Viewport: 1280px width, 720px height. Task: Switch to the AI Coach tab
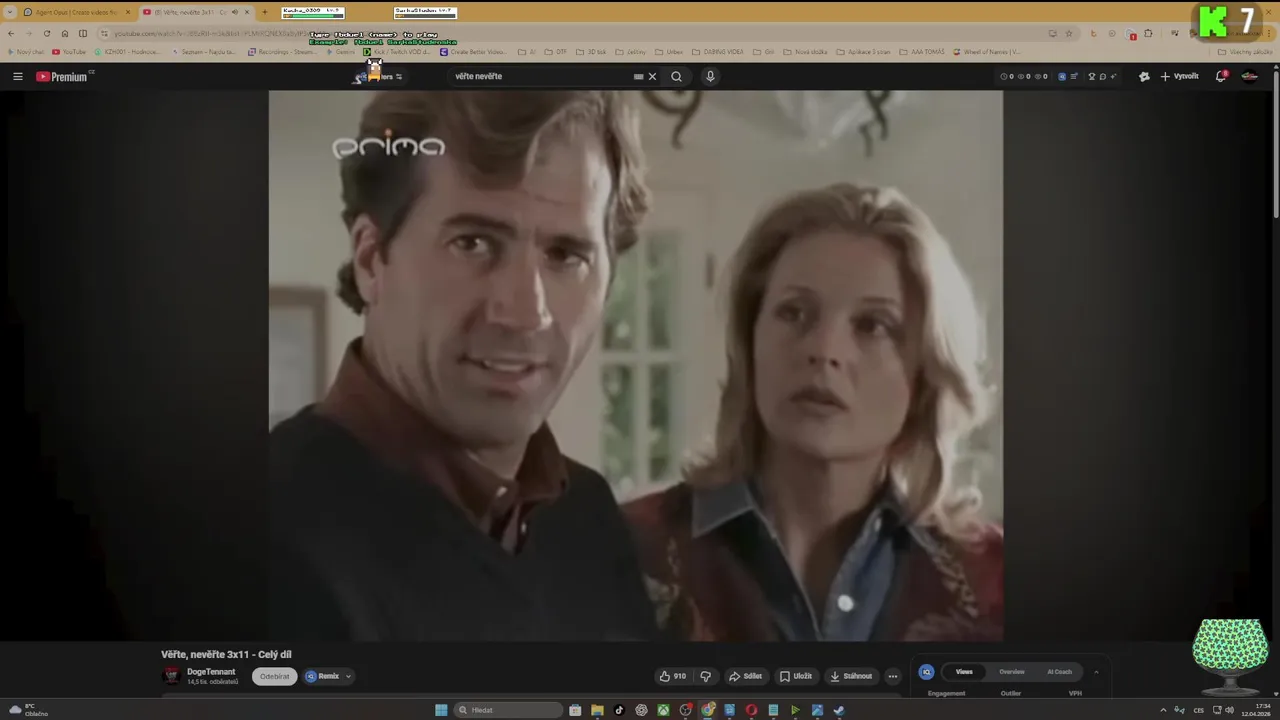click(x=1060, y=672)
